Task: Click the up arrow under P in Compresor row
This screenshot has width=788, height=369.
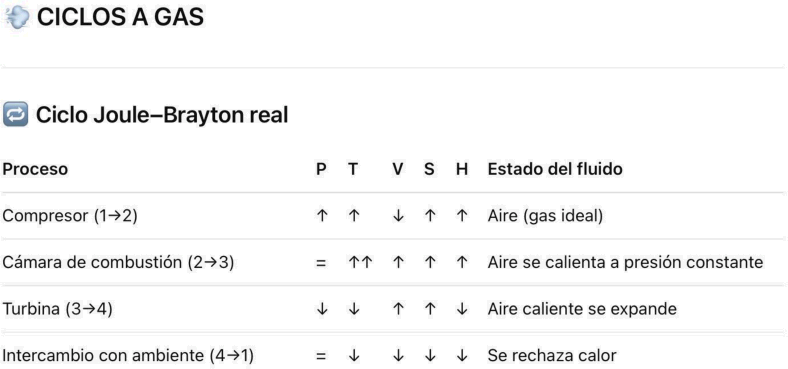Action: point(322,216)
